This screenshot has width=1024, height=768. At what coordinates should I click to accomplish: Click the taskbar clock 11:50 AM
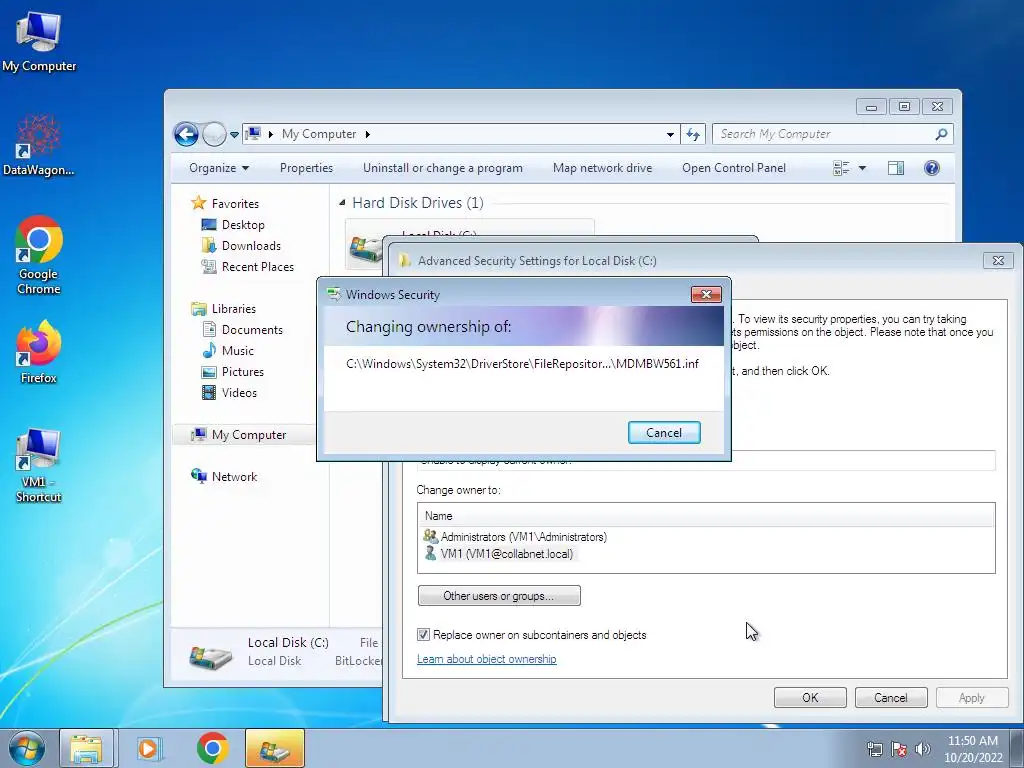972,749
